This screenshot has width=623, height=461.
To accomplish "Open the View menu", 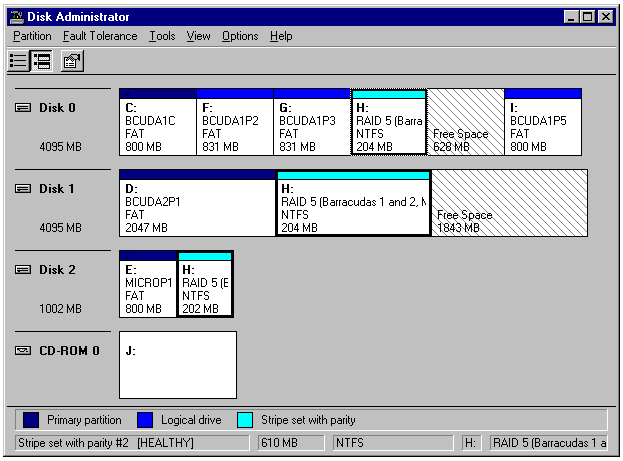I will coord(198,36).
